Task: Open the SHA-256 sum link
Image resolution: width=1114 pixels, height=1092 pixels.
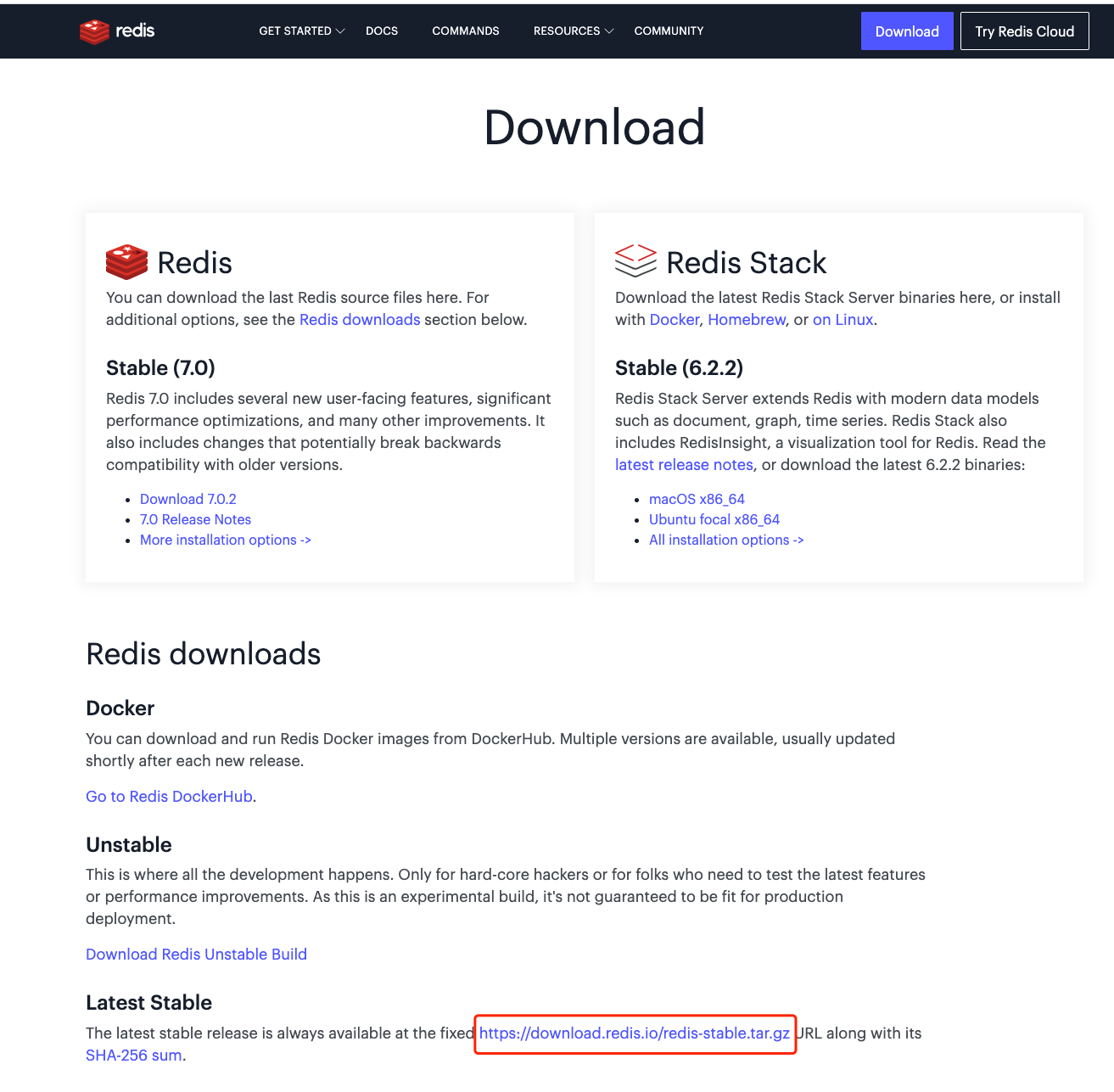Action: pos(134,1056)
